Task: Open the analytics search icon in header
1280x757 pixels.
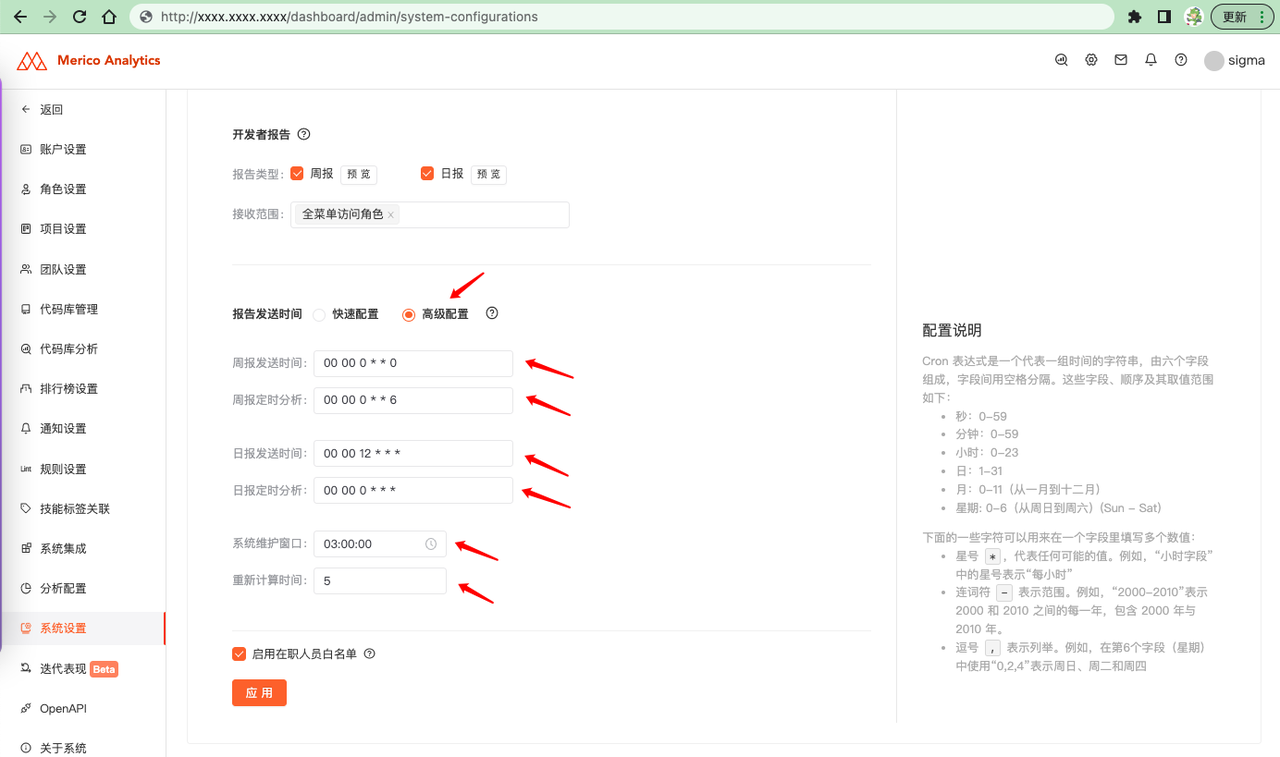Action: (x=1062, y=60)
